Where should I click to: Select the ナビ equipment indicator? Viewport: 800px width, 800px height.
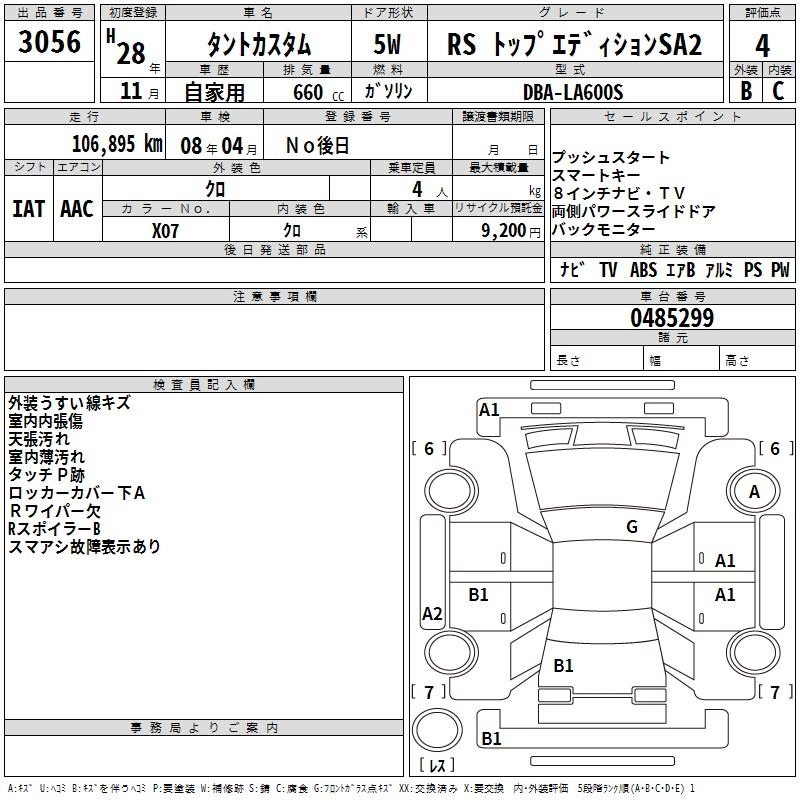[x=572, y=270]
